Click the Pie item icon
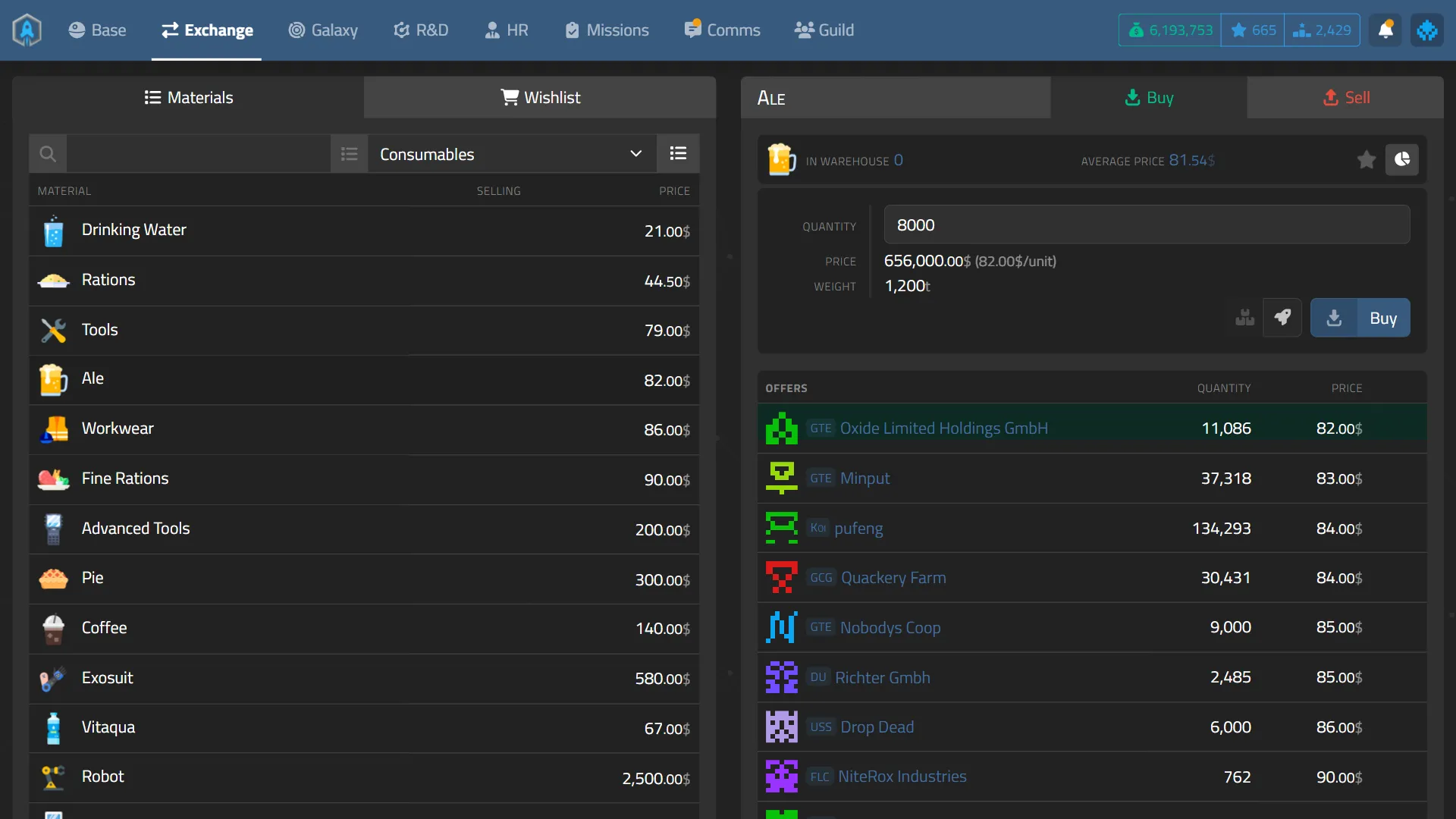Viewport: 1456px width, 819px height. [53, 579]
